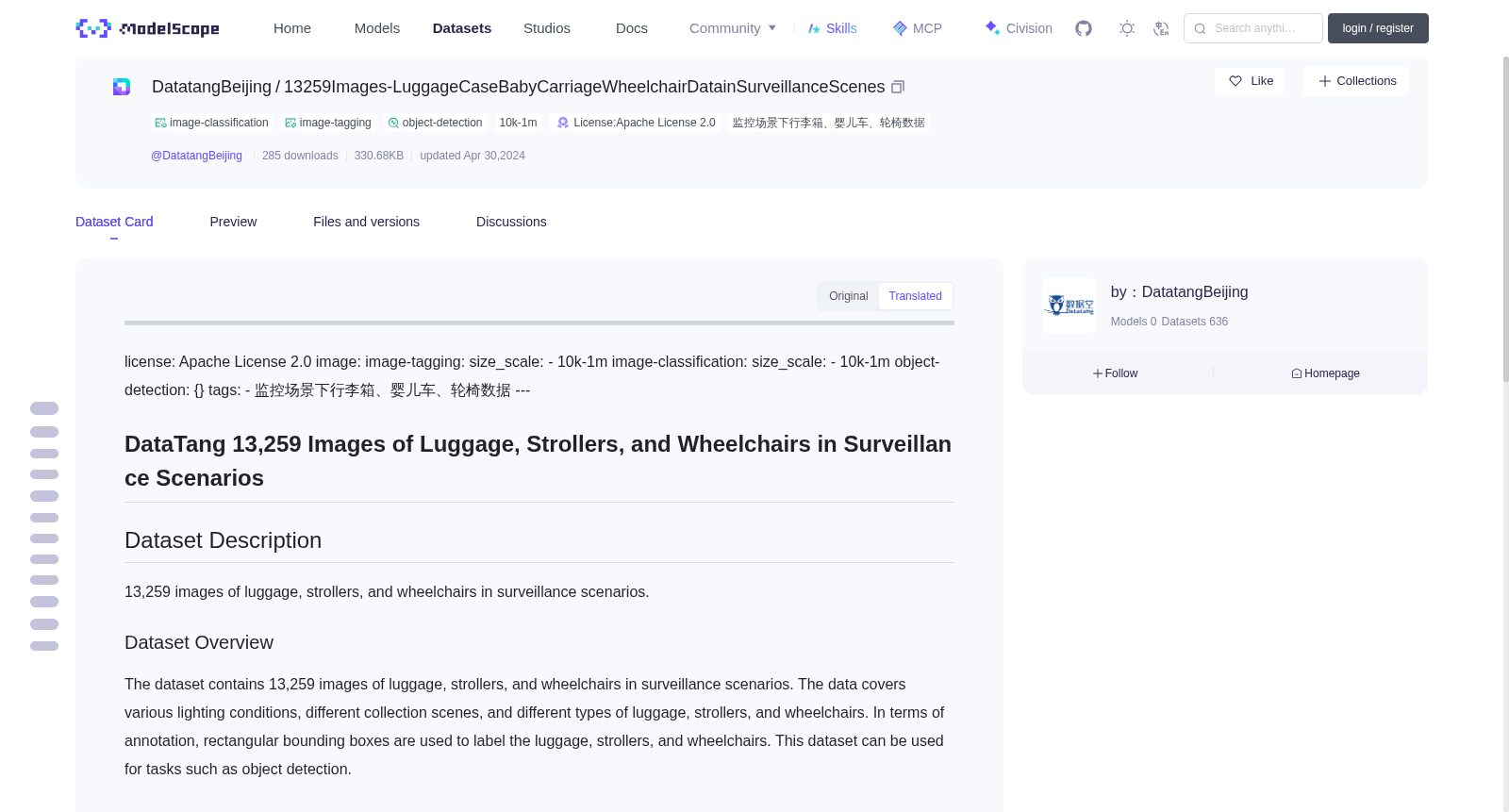Click the ModelScope logo
This screenshot has width=1509, height=812.
pyautogui.click(x=147, y=28)
